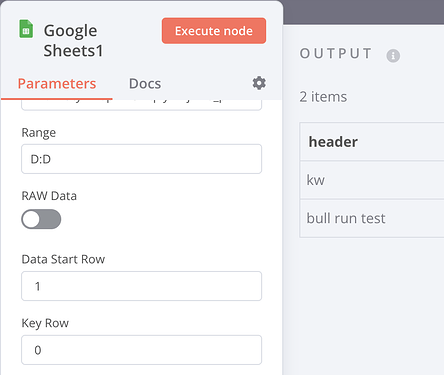Click the Data Start Row field
The image size is (444, 375).
click(x=141, y=286)
